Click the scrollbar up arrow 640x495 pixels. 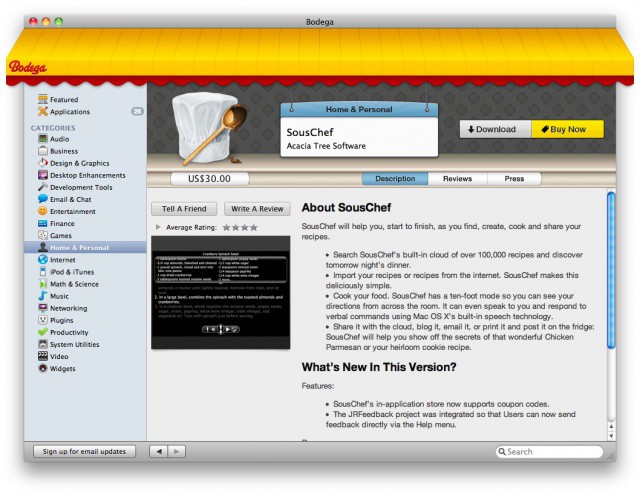click(x=611, y=426)
